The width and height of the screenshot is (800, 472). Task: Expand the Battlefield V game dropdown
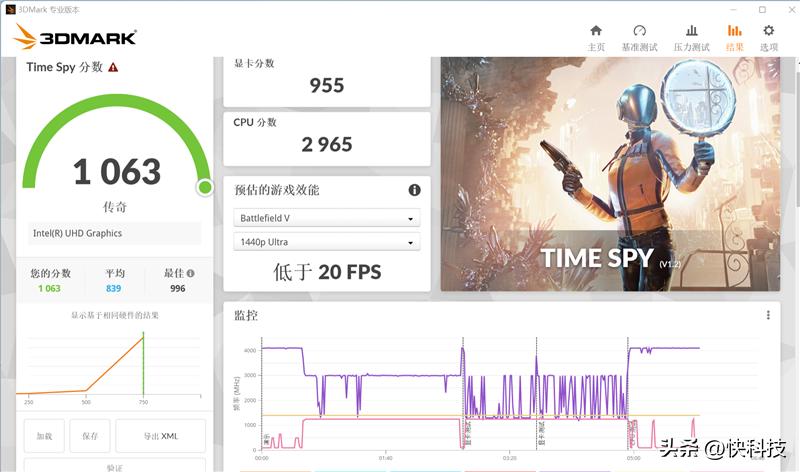pyautogui.click(x=327, y=218)
